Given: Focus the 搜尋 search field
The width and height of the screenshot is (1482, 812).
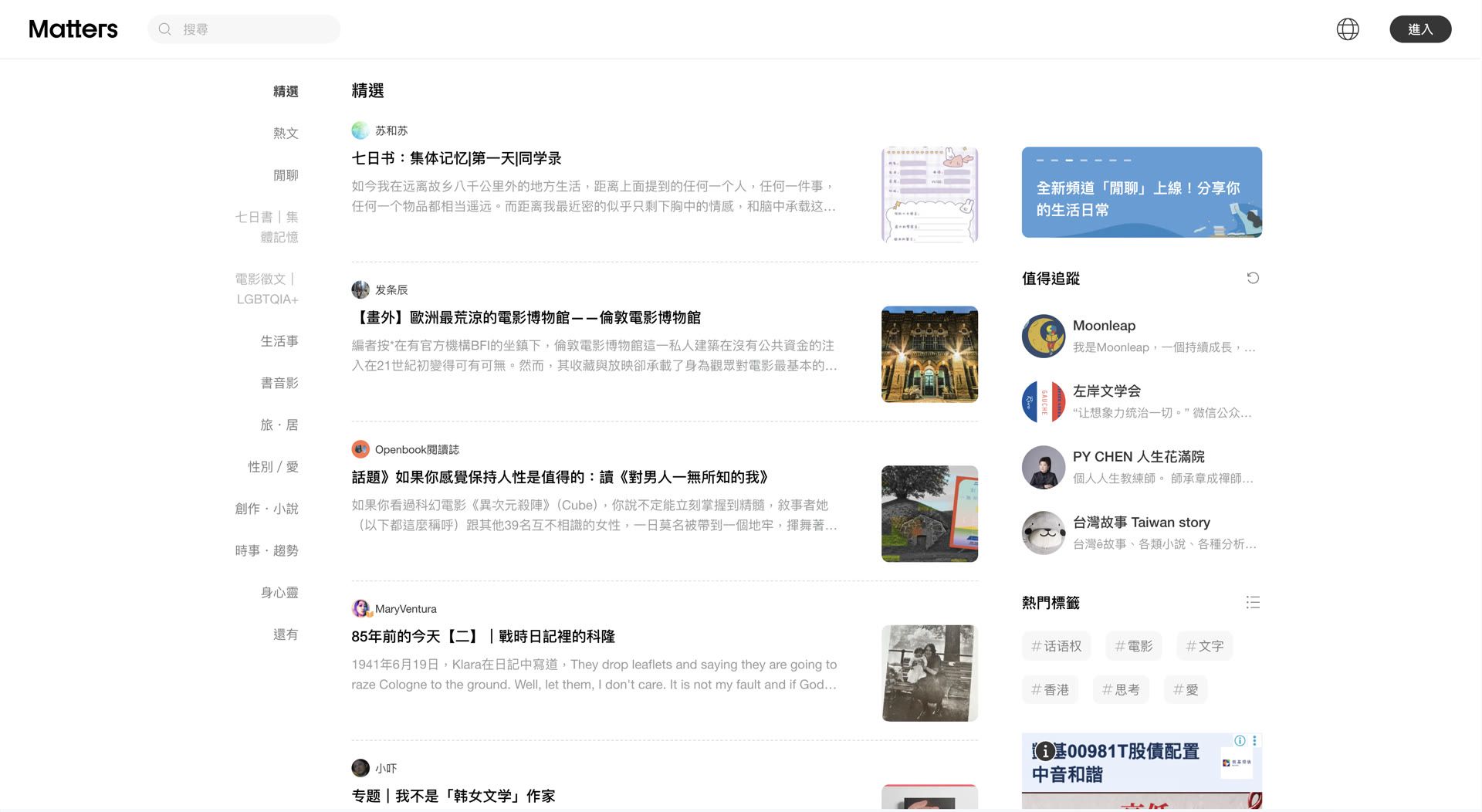Looking at the screenshot, I should (x=244, y=29).
